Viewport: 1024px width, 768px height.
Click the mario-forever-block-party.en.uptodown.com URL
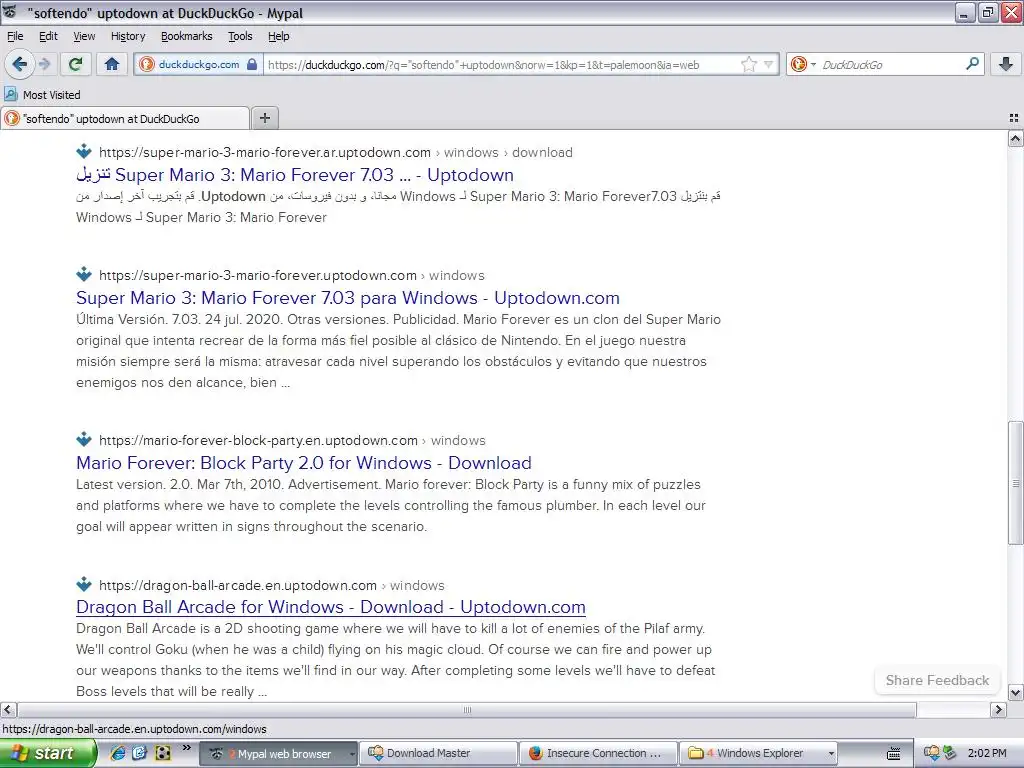click(258, 440)
